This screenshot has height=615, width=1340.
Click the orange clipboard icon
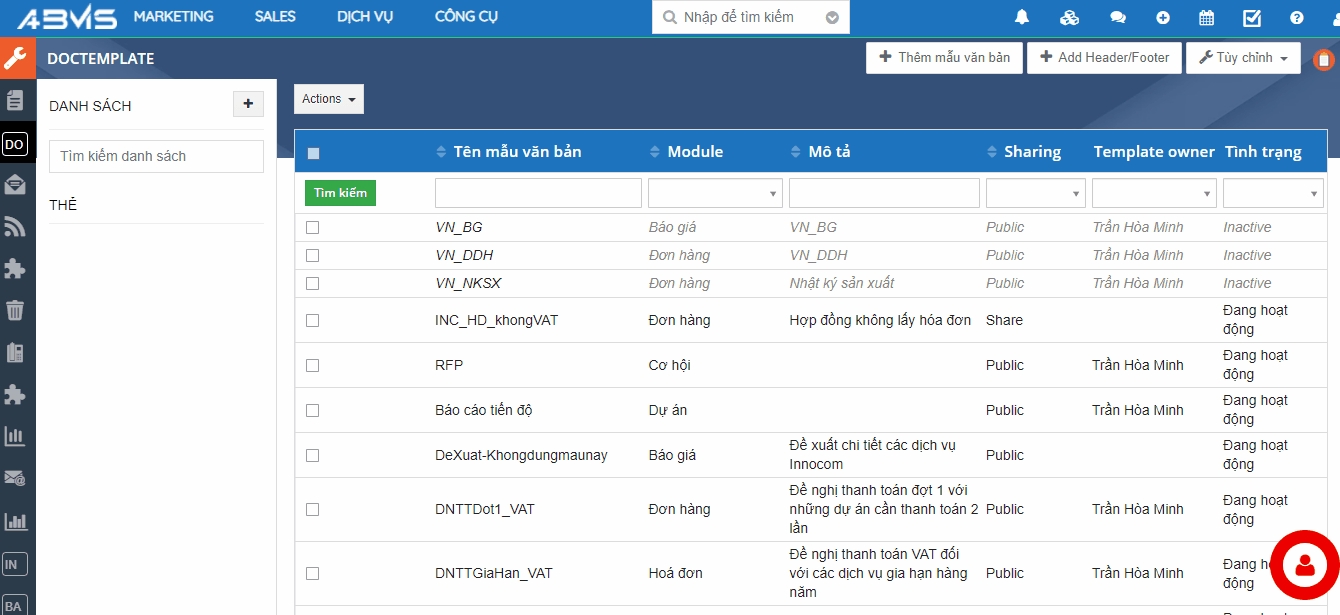tap(1323, 60)
